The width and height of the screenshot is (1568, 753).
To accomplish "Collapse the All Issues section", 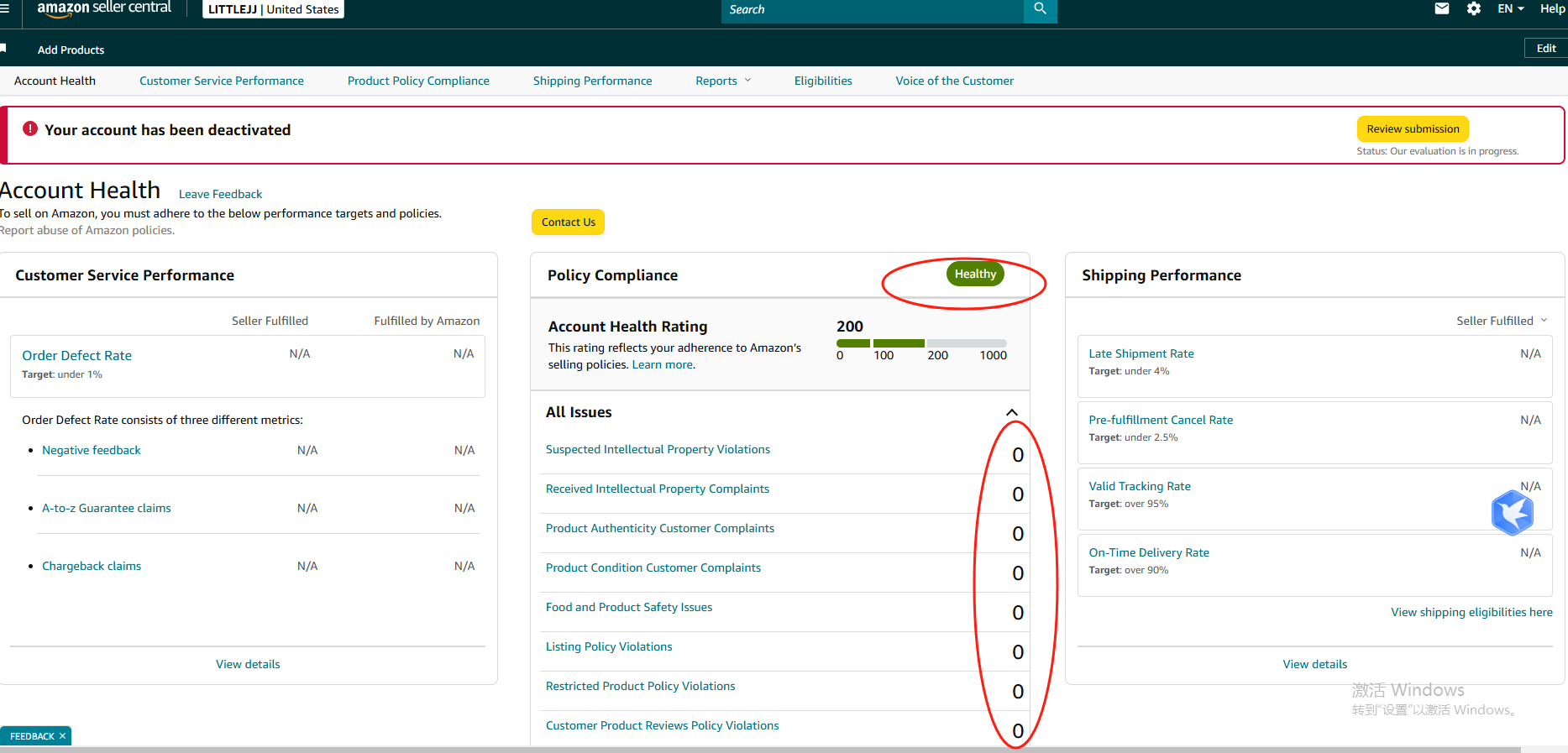I will coord(1012,412).
